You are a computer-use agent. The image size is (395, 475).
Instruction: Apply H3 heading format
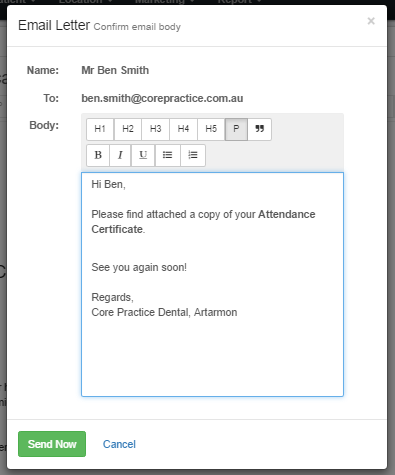coord(156,129)
